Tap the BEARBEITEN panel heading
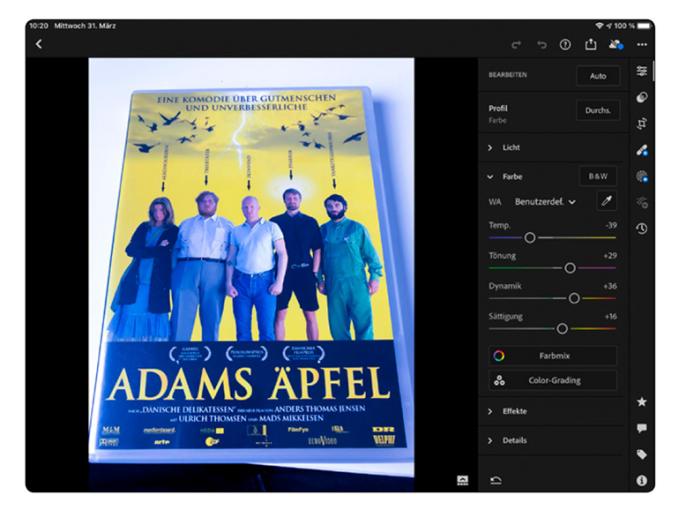Image resolution: width=679 pixels, height=510 pixels. coord(508,75)
